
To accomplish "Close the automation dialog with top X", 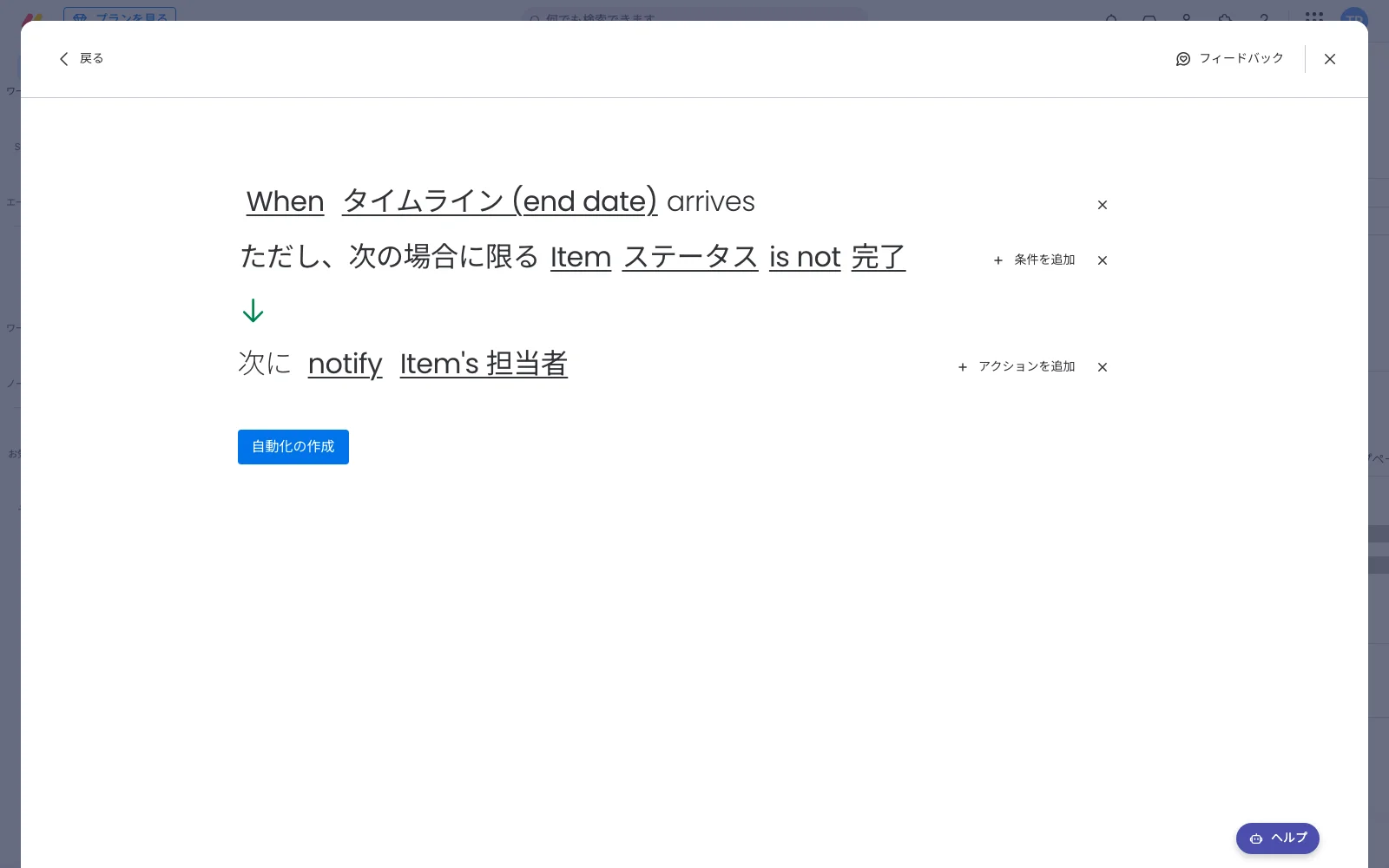I will [x=1330, y=59].
